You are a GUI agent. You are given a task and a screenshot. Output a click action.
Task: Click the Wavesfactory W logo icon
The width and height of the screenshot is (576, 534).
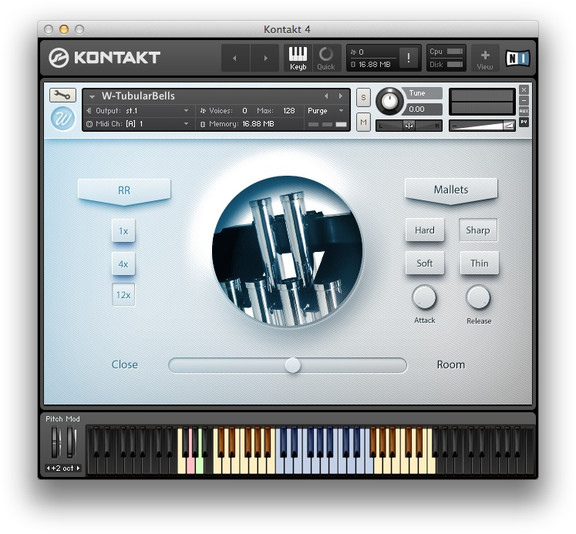[x=62, y=118]
